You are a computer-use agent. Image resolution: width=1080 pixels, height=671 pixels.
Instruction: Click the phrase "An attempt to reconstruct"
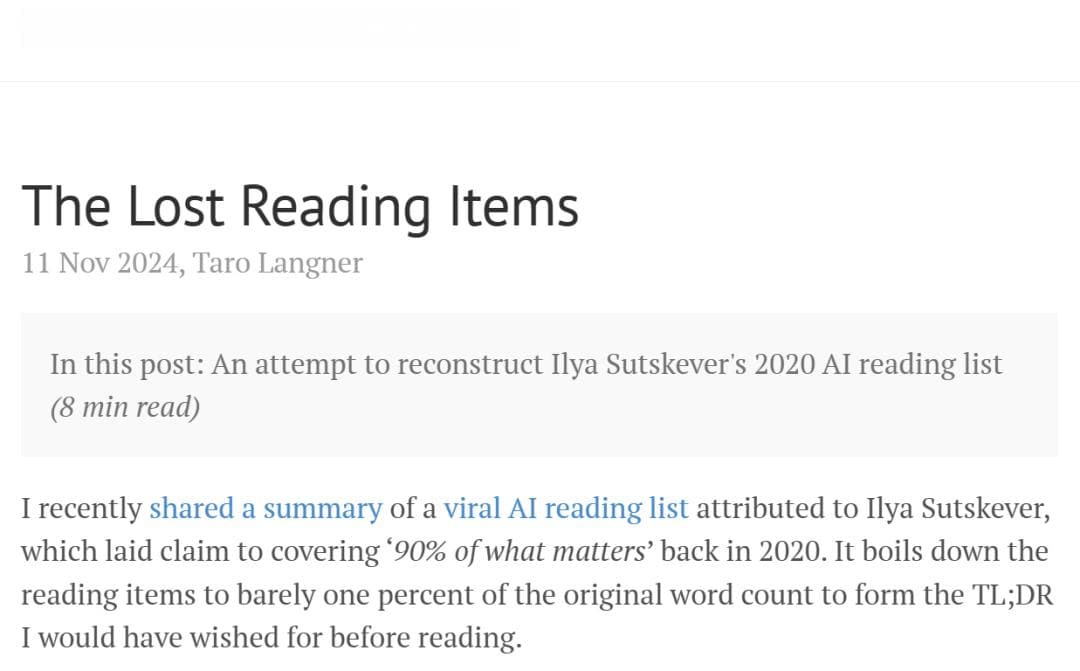377,364
